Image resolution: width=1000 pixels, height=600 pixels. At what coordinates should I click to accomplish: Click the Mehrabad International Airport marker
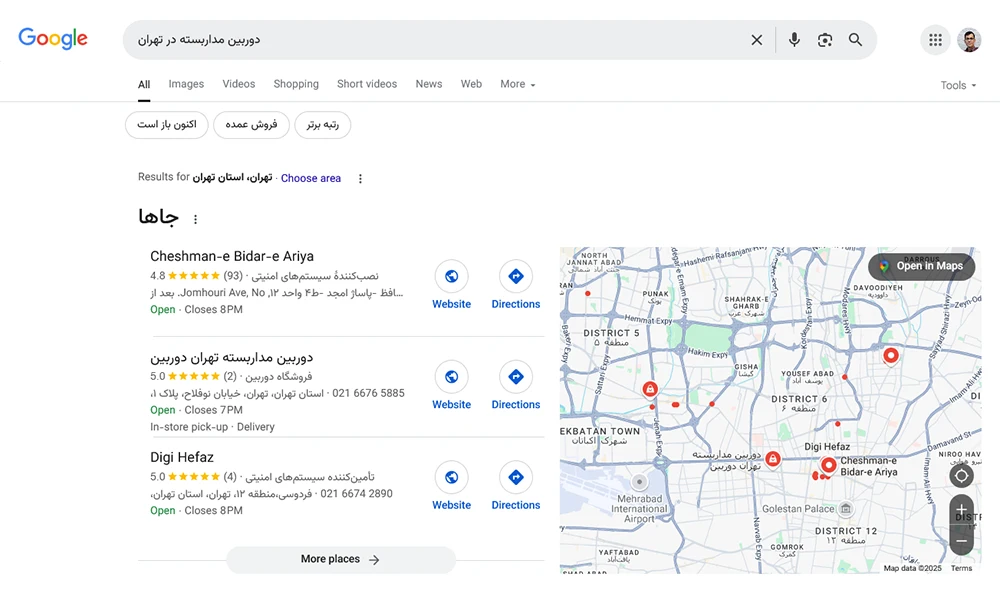click(639, 482)
